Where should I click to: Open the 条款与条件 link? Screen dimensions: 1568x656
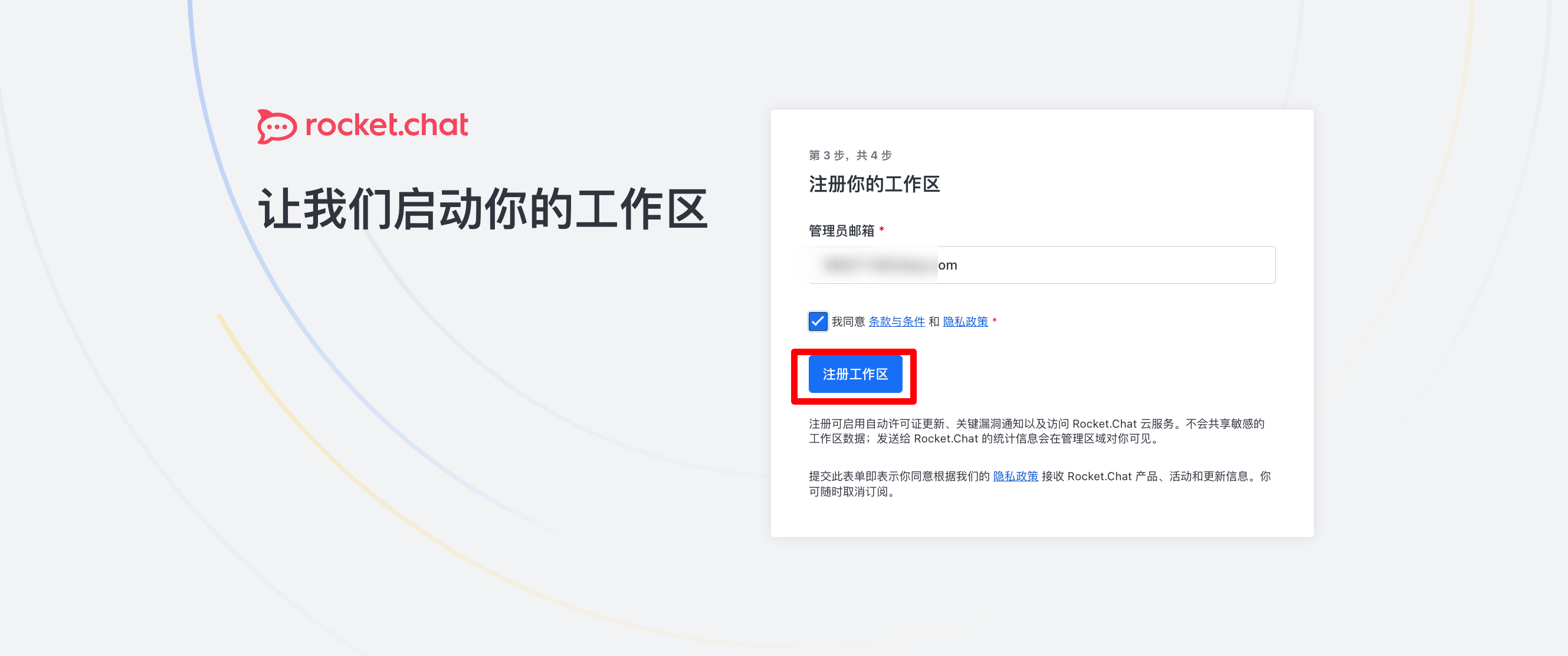(x=896, y=322)
